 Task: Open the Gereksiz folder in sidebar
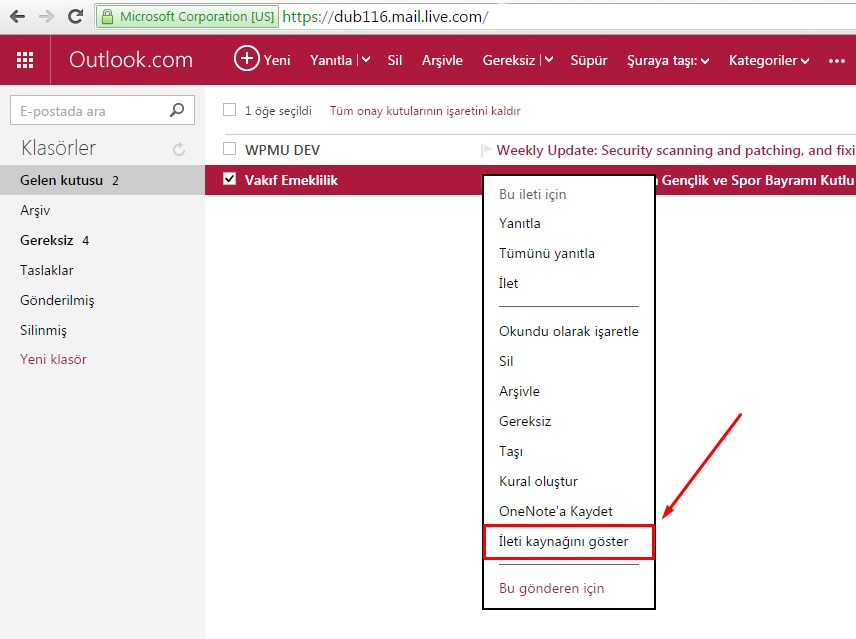(47, 240)
